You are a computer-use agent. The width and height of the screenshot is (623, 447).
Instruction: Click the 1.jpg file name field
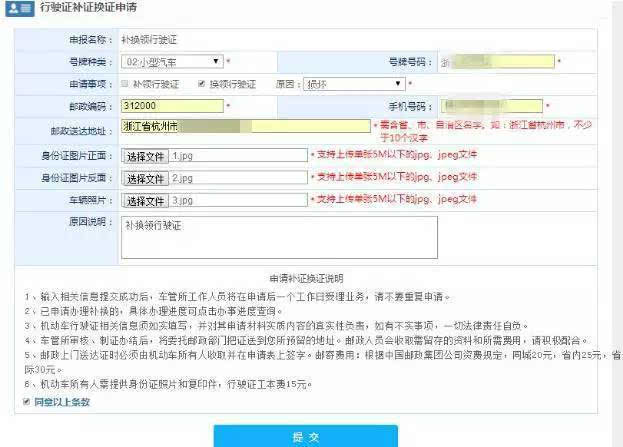tap(238, 156)
